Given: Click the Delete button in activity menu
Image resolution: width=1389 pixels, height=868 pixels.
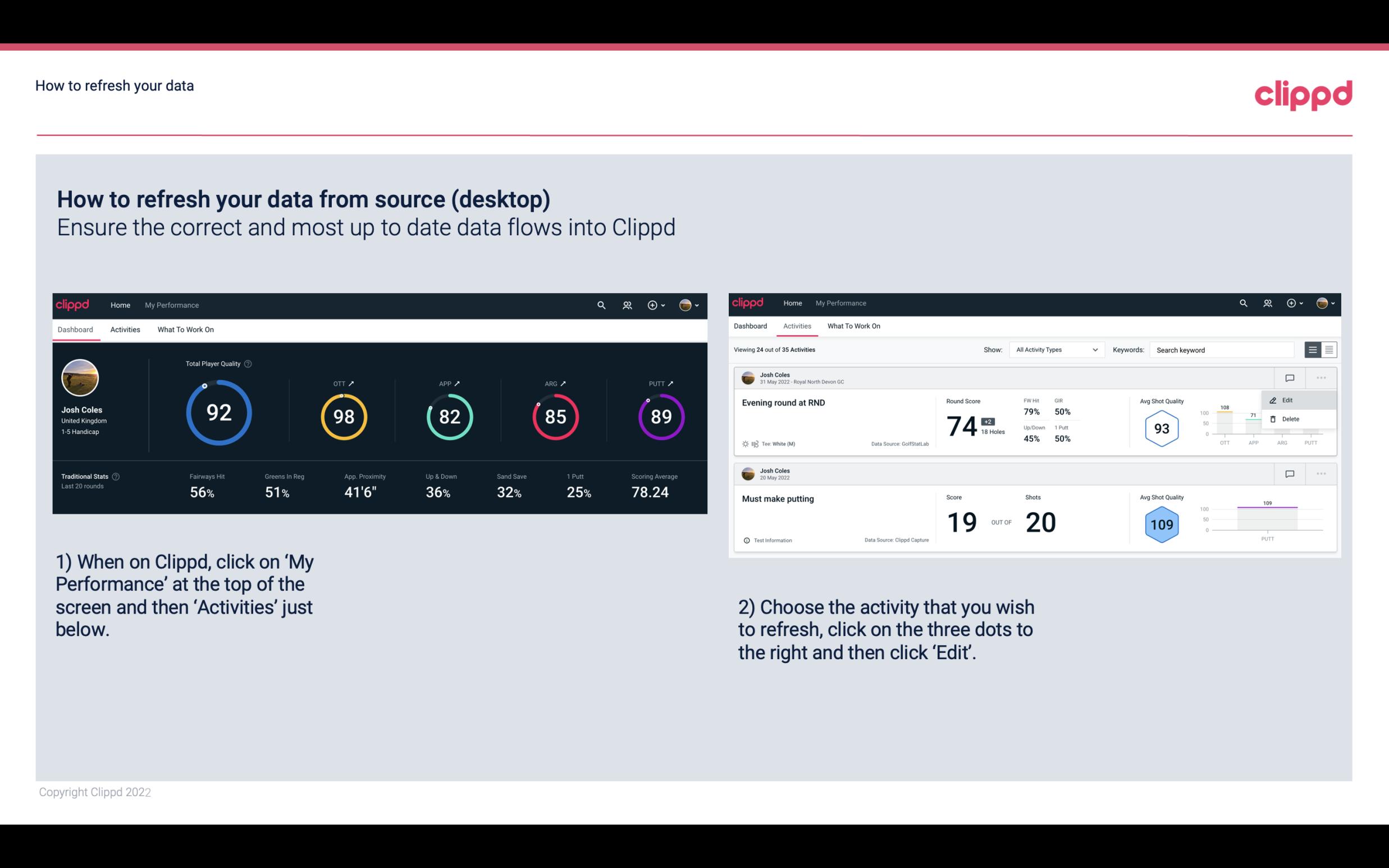Looking at the screenshot, I should (1290, 419).
